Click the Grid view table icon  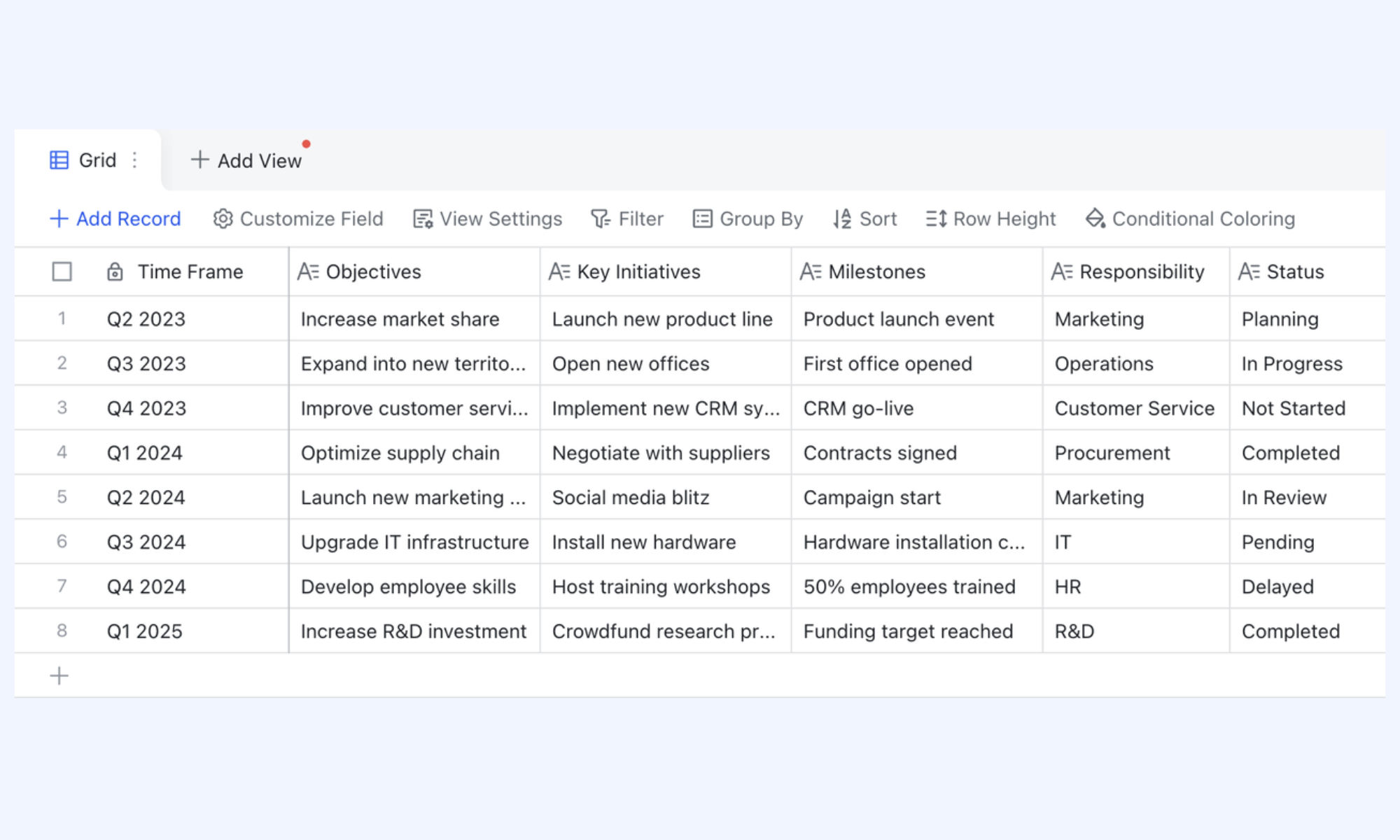click(x=59, y=160)
